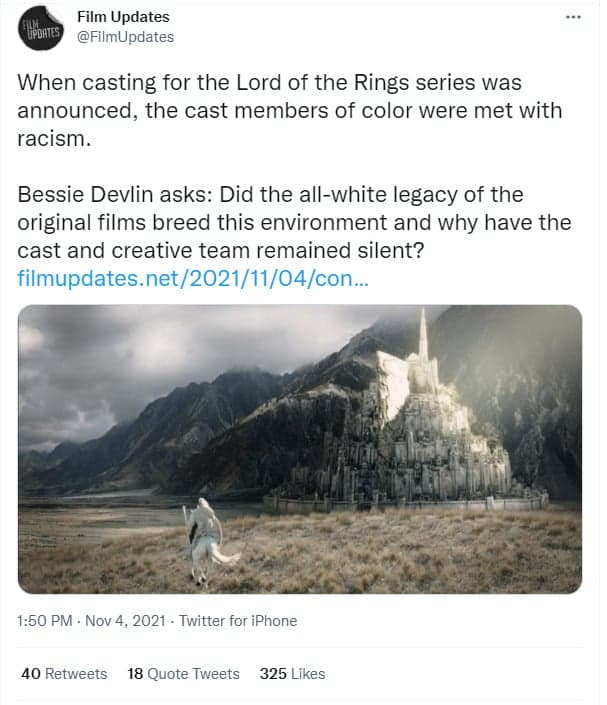Click the white tower spire in the image
Viewport: 607px width, 705px height.
(423, 333)
